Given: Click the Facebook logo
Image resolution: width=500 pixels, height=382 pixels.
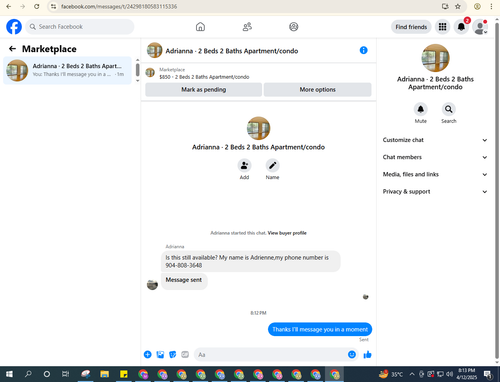Looking at the screenshot, I should (x=14, y=27).
